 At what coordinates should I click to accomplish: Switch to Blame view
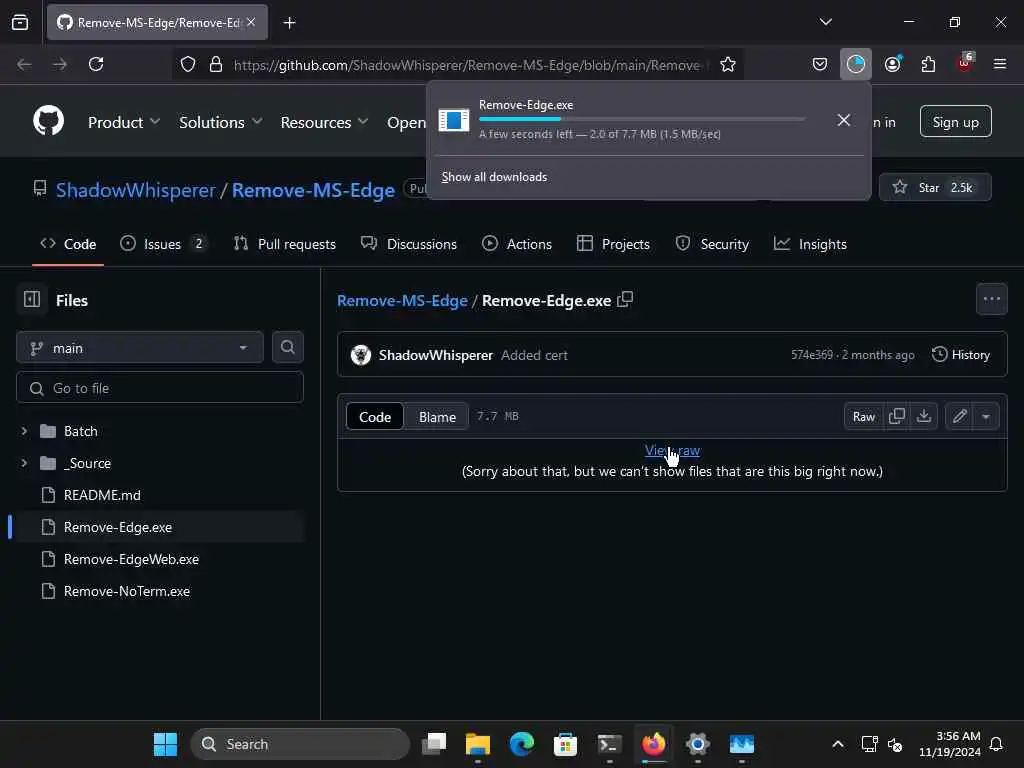[x=437, y=417]
